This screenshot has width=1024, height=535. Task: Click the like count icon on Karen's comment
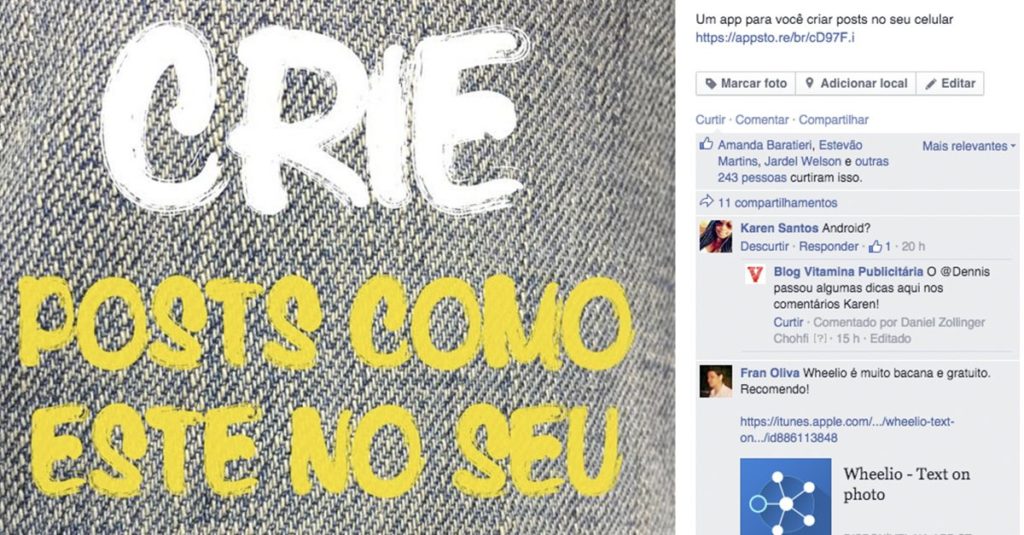[876, 246]
